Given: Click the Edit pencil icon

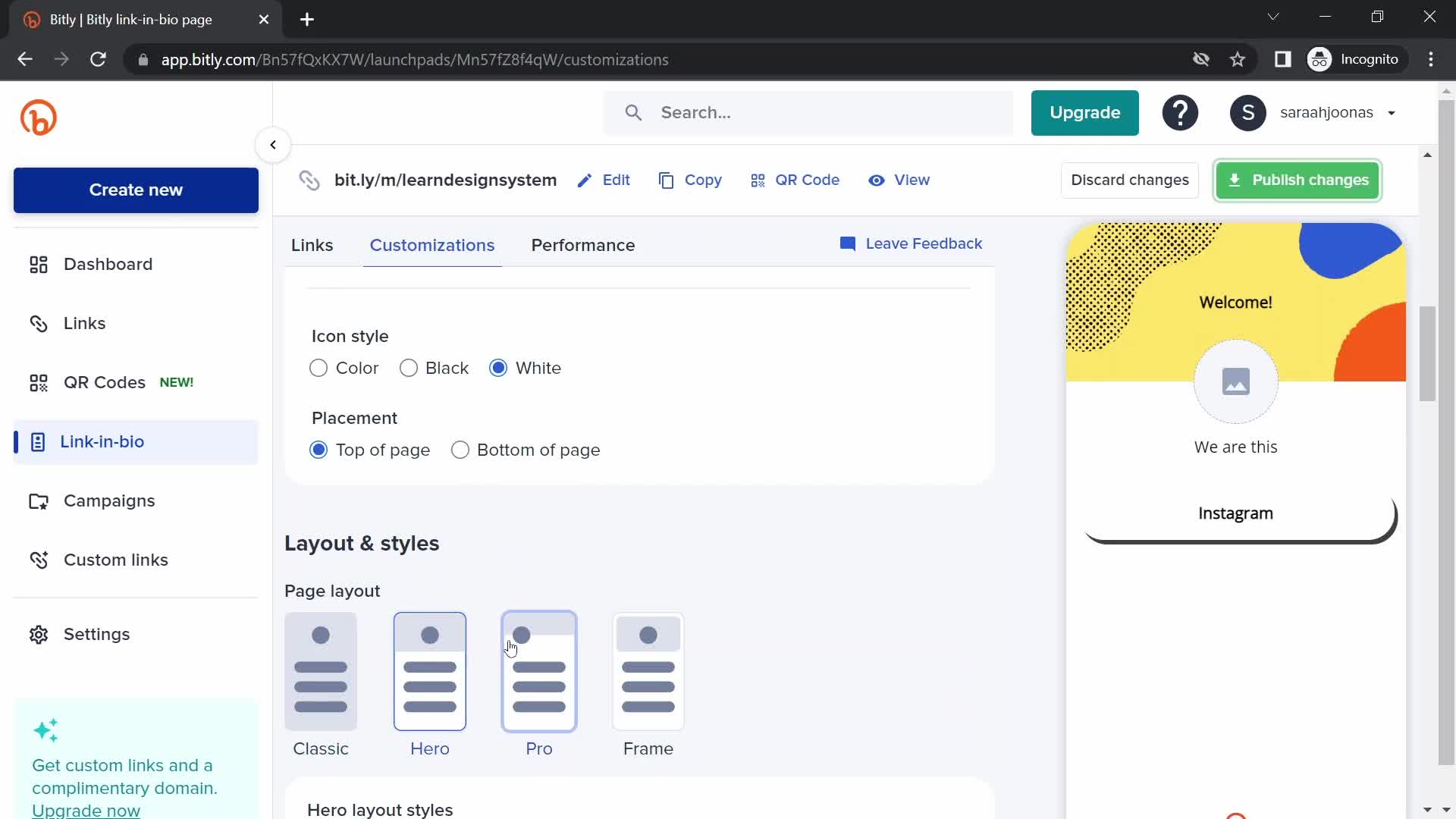Looking at the screenshot, I should tap(584, 180).
